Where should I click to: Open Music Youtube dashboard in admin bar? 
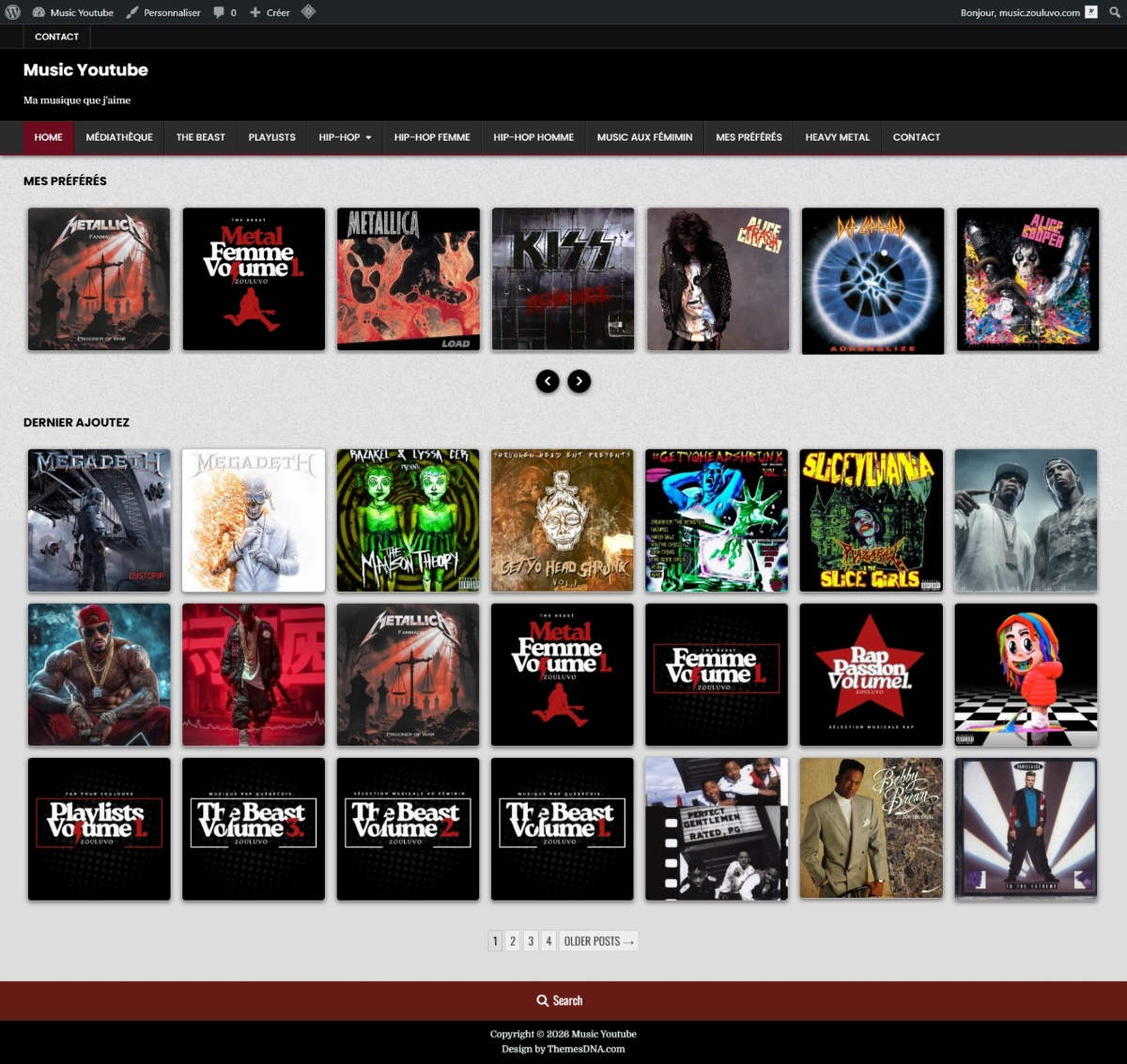tap(72, 12)
